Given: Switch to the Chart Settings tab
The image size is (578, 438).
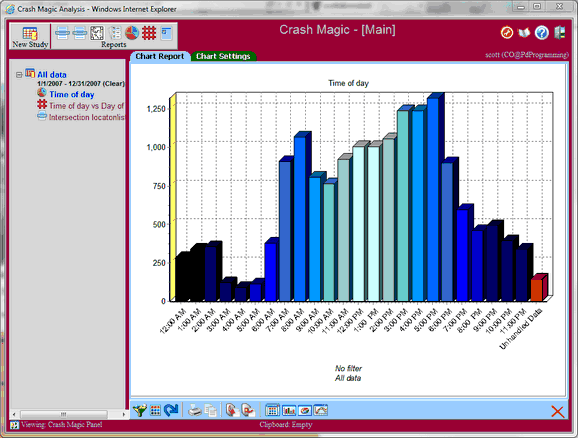Looking at the screenshot, I should [223, 56].
